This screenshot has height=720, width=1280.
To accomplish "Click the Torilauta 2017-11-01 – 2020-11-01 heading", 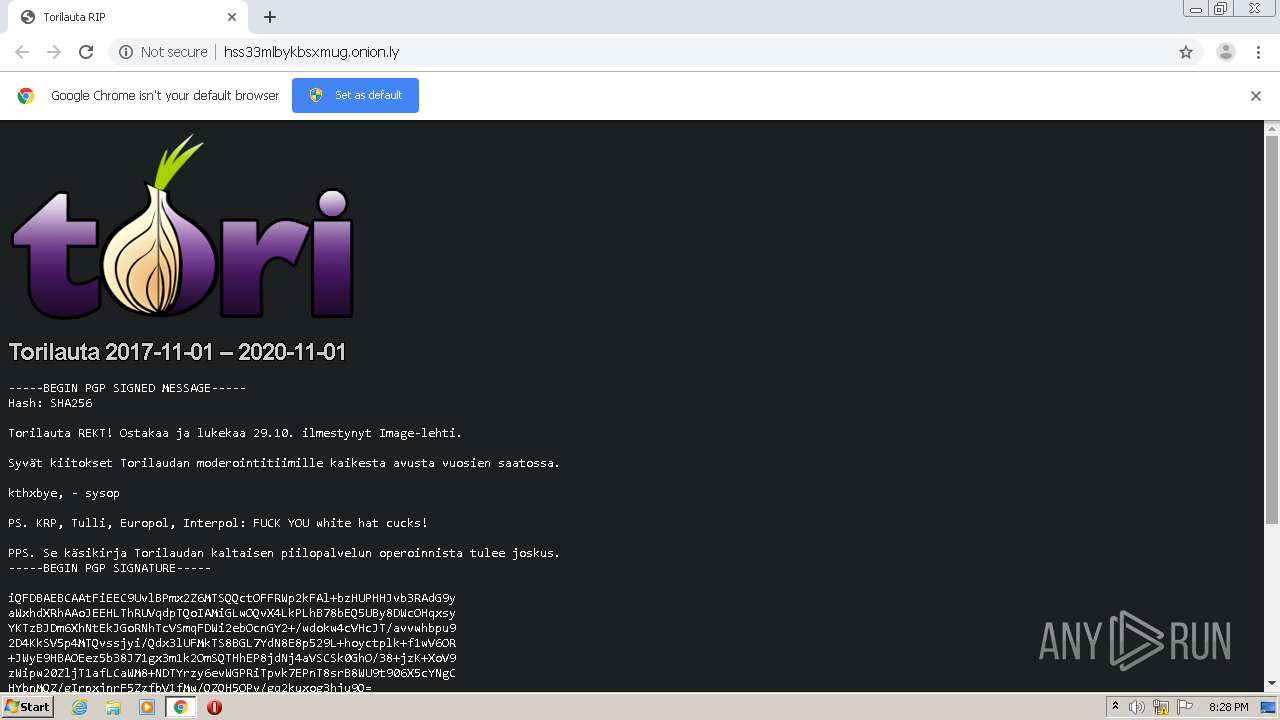I will (177, 352).
